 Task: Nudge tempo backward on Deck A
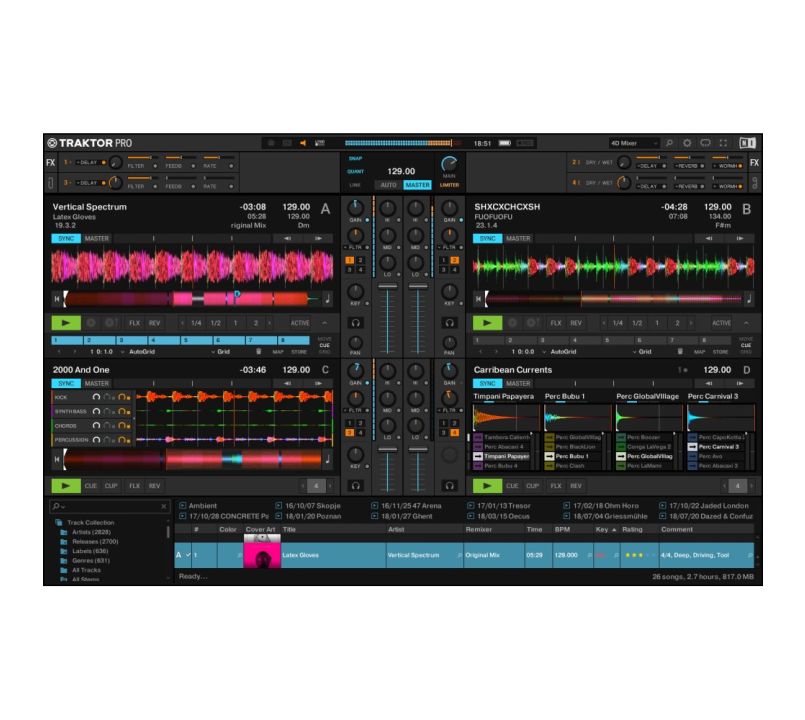tap(288, 238)
